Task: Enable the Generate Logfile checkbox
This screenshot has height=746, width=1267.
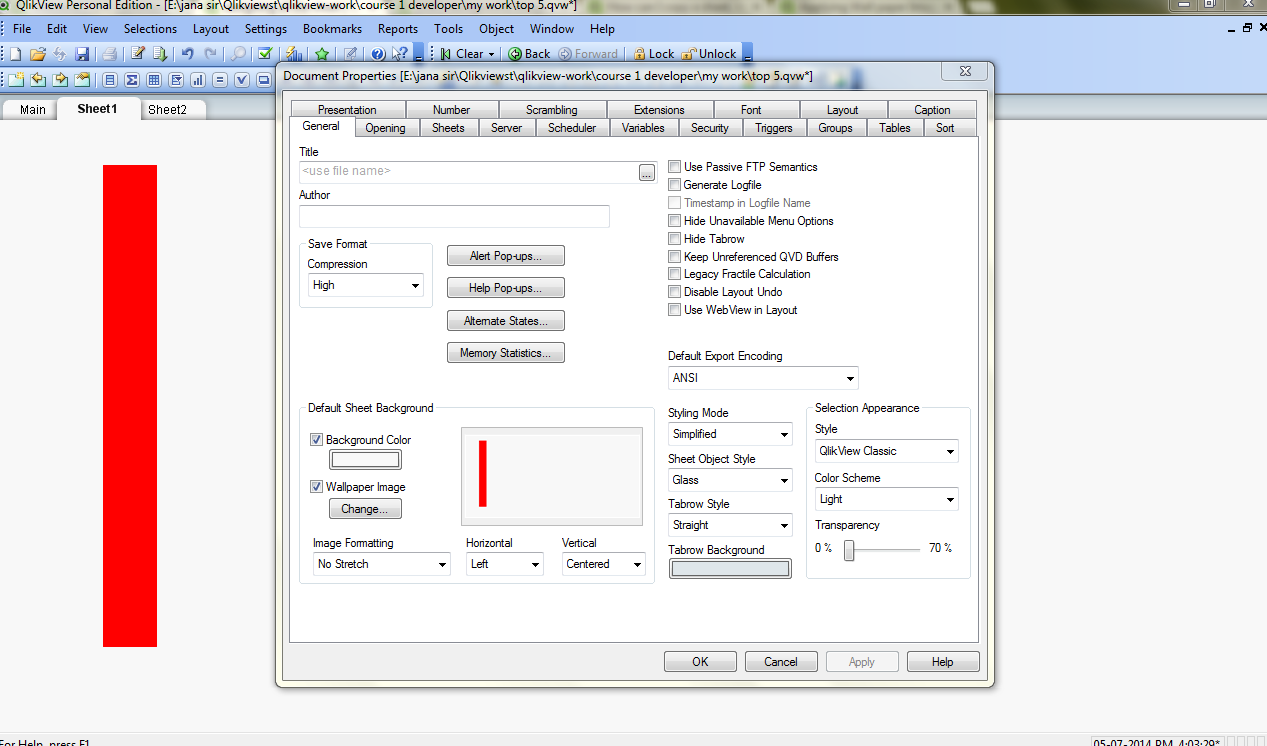Action: pyautogui.click(x=675, y=185)
